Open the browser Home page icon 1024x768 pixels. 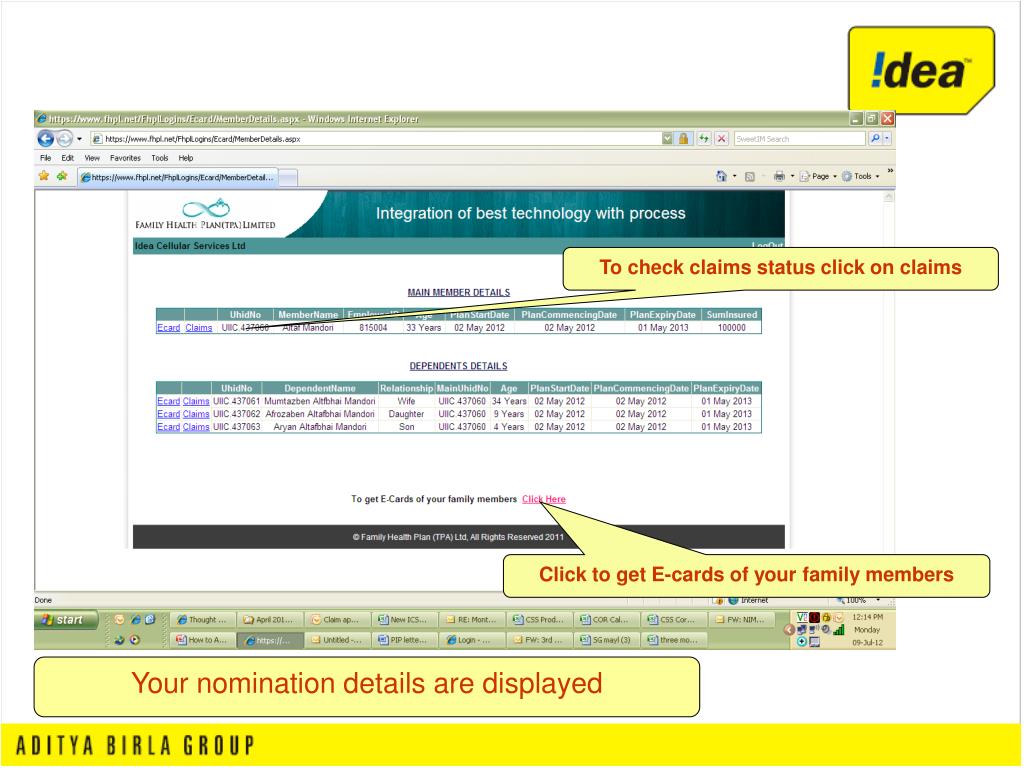(x=721, y=176)
